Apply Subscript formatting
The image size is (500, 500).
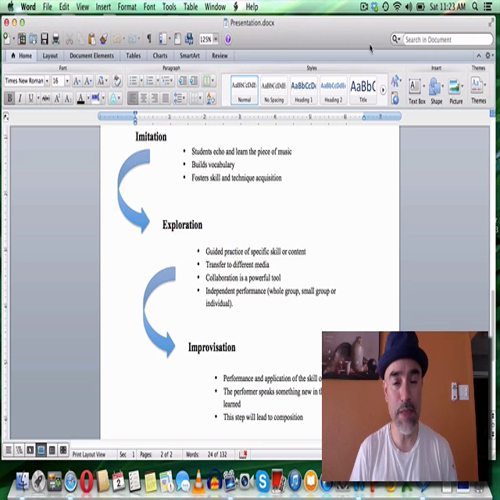68,98
